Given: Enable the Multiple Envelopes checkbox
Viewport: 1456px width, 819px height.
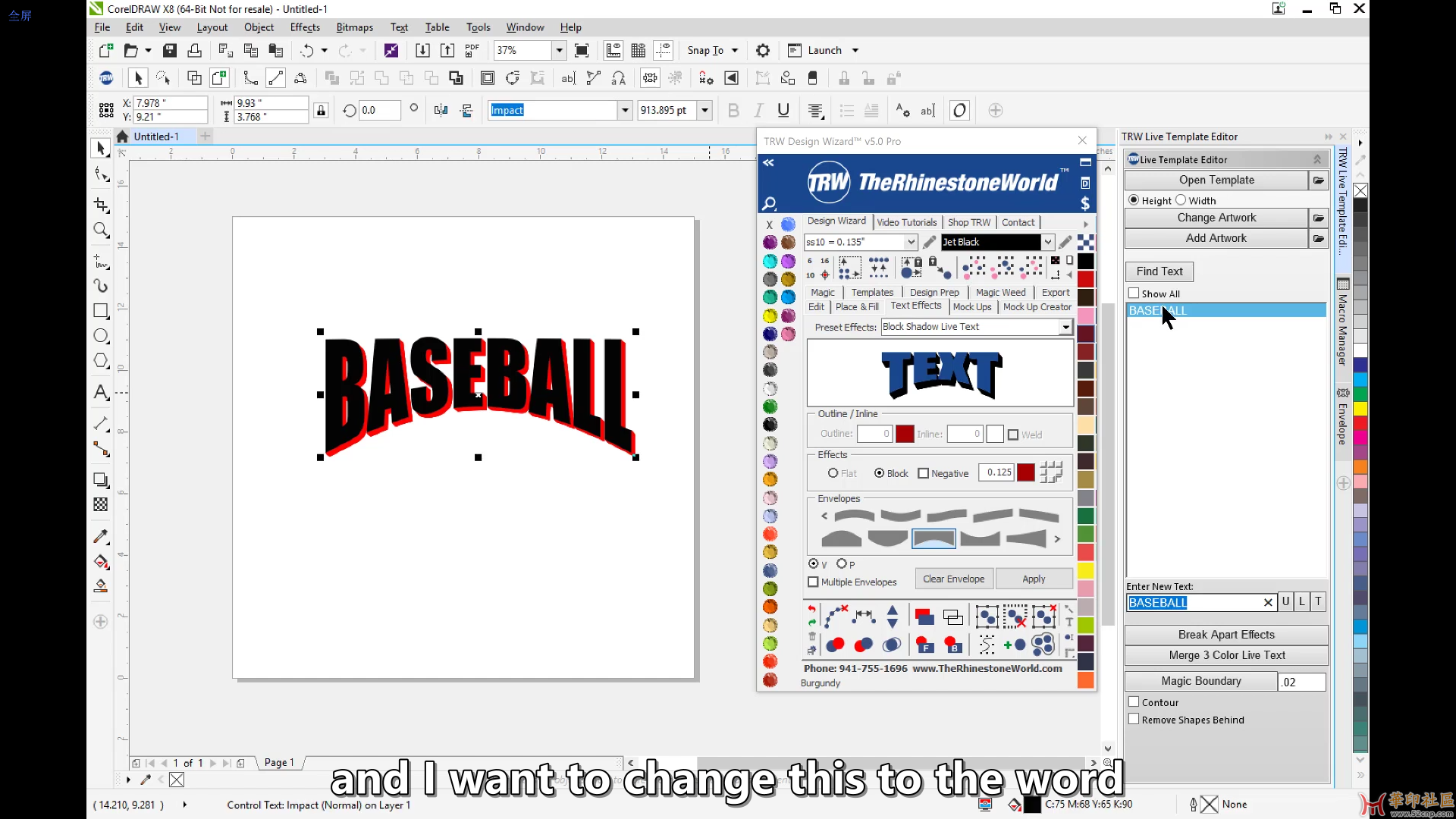Looking at the screenshot, I should pyautogui.click(x=814, y=582).
